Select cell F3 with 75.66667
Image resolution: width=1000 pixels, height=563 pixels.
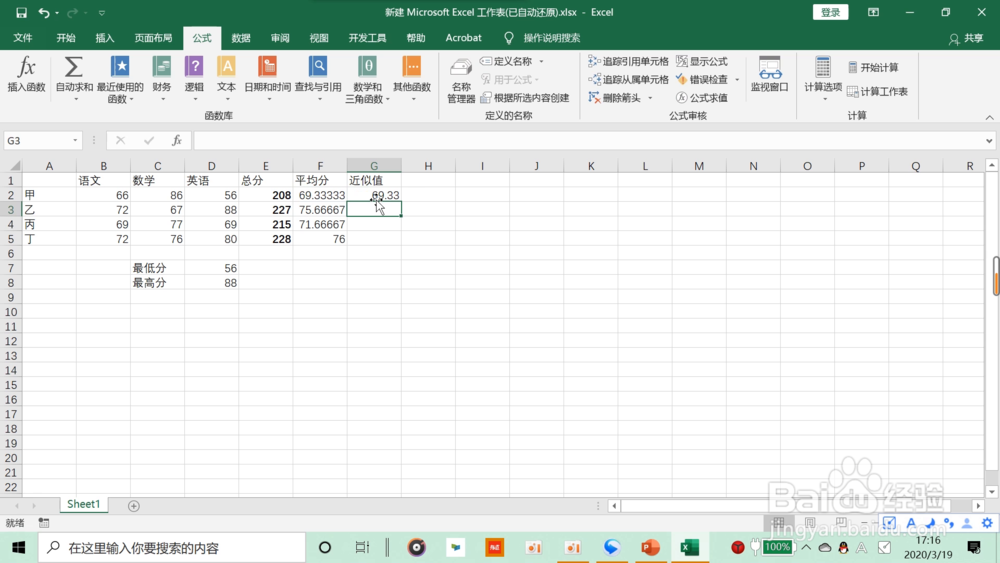tap(320, 210)
